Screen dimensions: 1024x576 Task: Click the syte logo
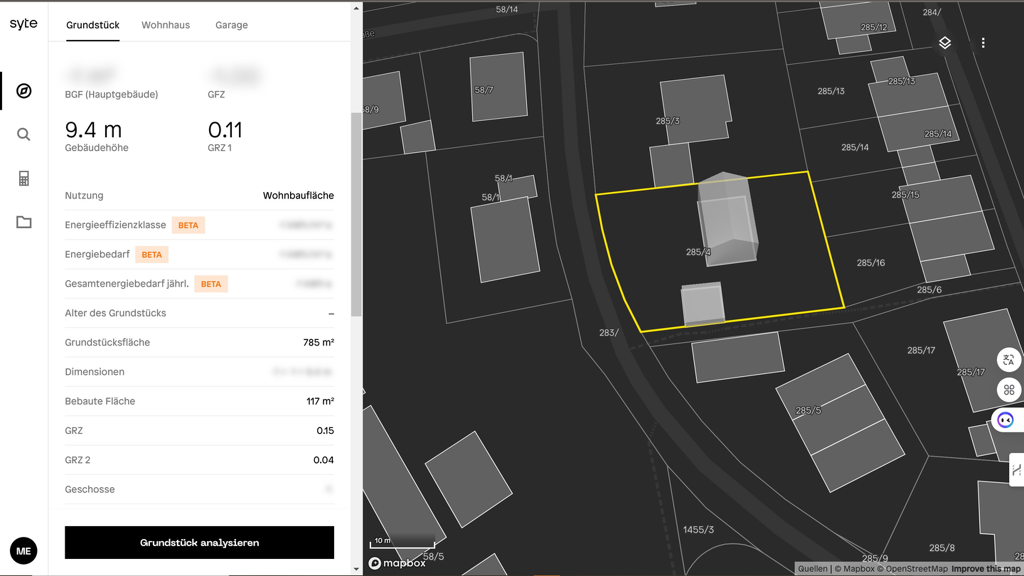pyautogui.click(x=24, y=24)
